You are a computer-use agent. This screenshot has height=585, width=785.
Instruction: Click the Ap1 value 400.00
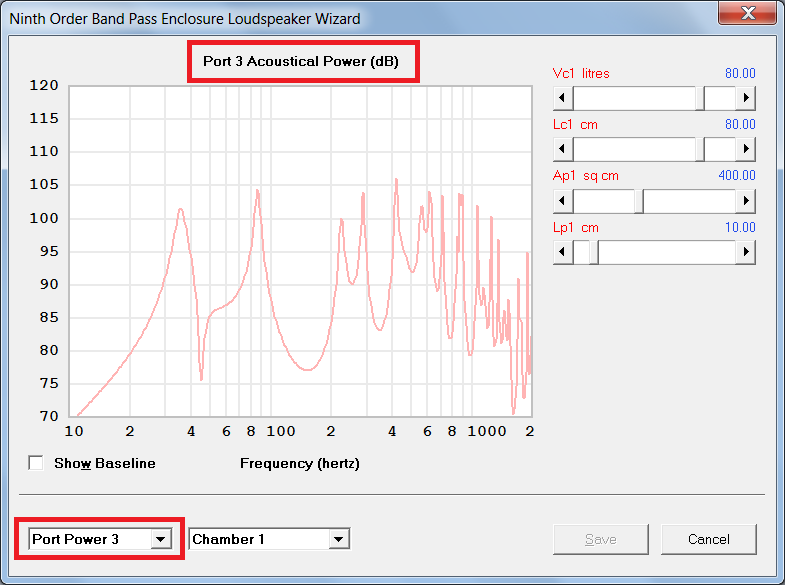pyautogui.click(x=737, y=176)
